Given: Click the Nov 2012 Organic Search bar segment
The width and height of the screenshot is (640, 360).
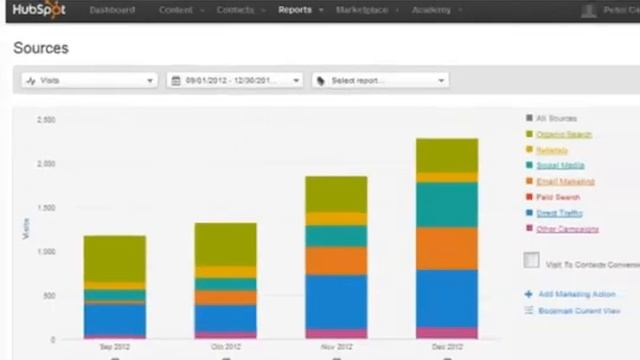Looking at the screenshot, I should pyautogui.click(x=336, y=194).
